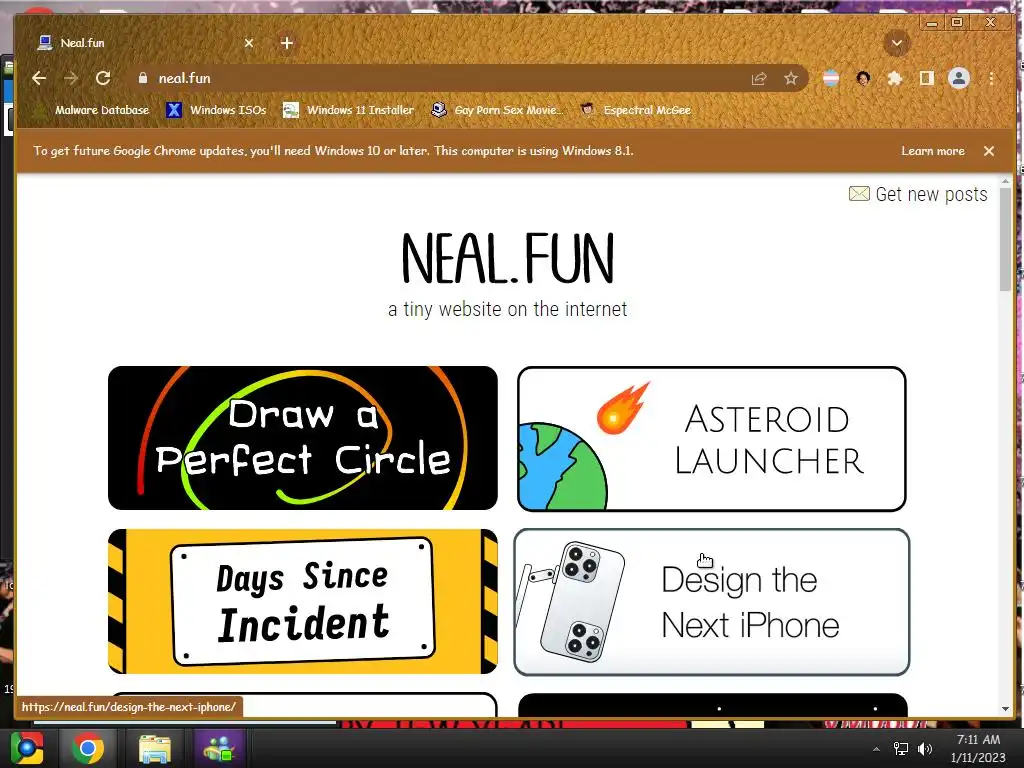Screen dimensions: 1024x768
Task: Toggle the Chrome side panel
Action: tap(927, 78)
